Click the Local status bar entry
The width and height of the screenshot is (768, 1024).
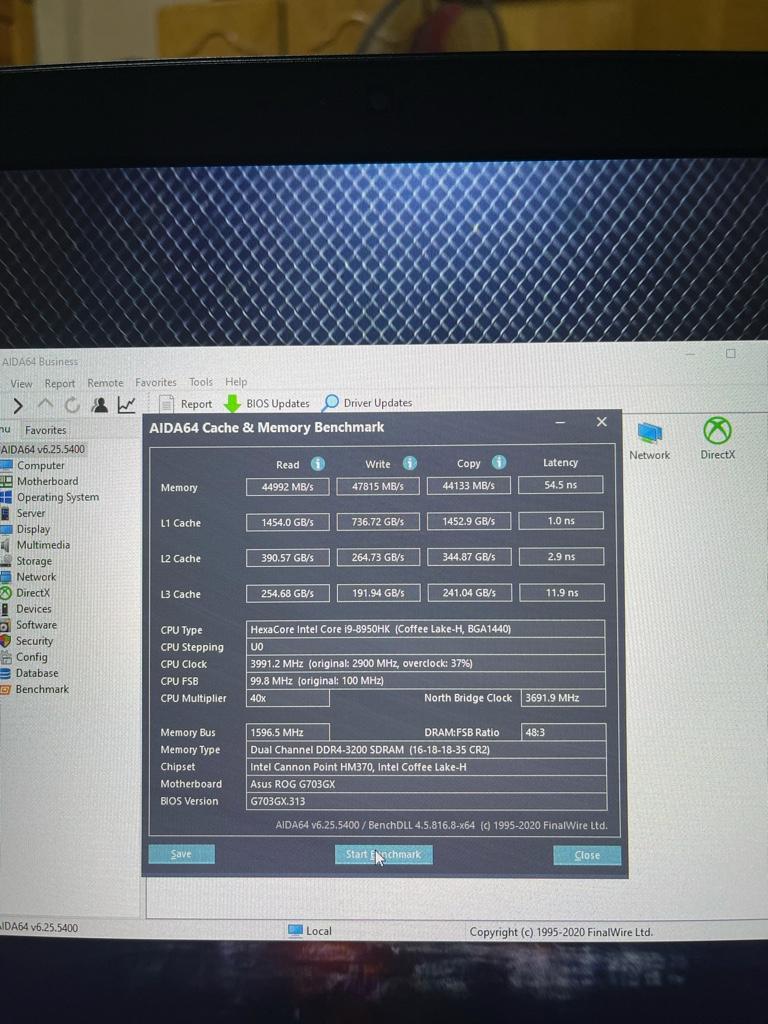(310, 931)
